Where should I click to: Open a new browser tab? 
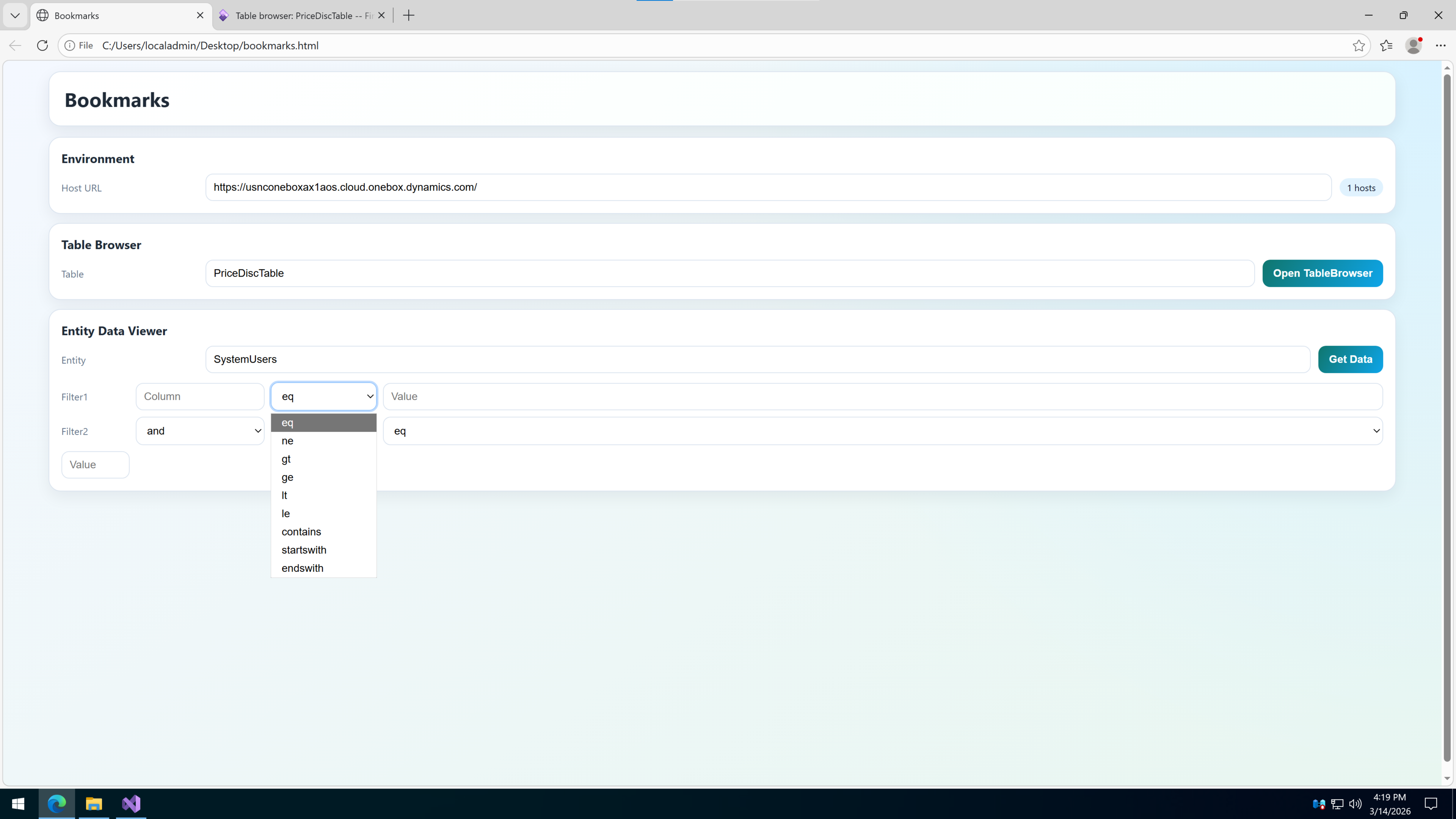[409, 15]
